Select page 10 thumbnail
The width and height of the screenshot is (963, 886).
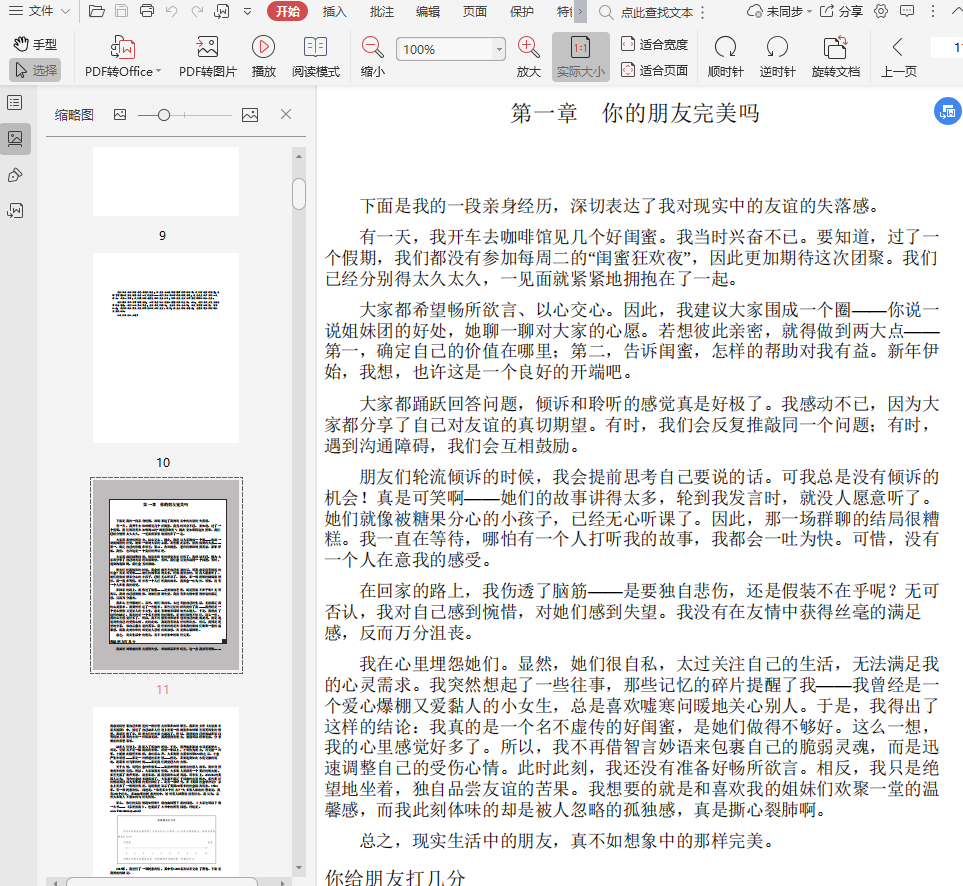(x=166, y=348)
